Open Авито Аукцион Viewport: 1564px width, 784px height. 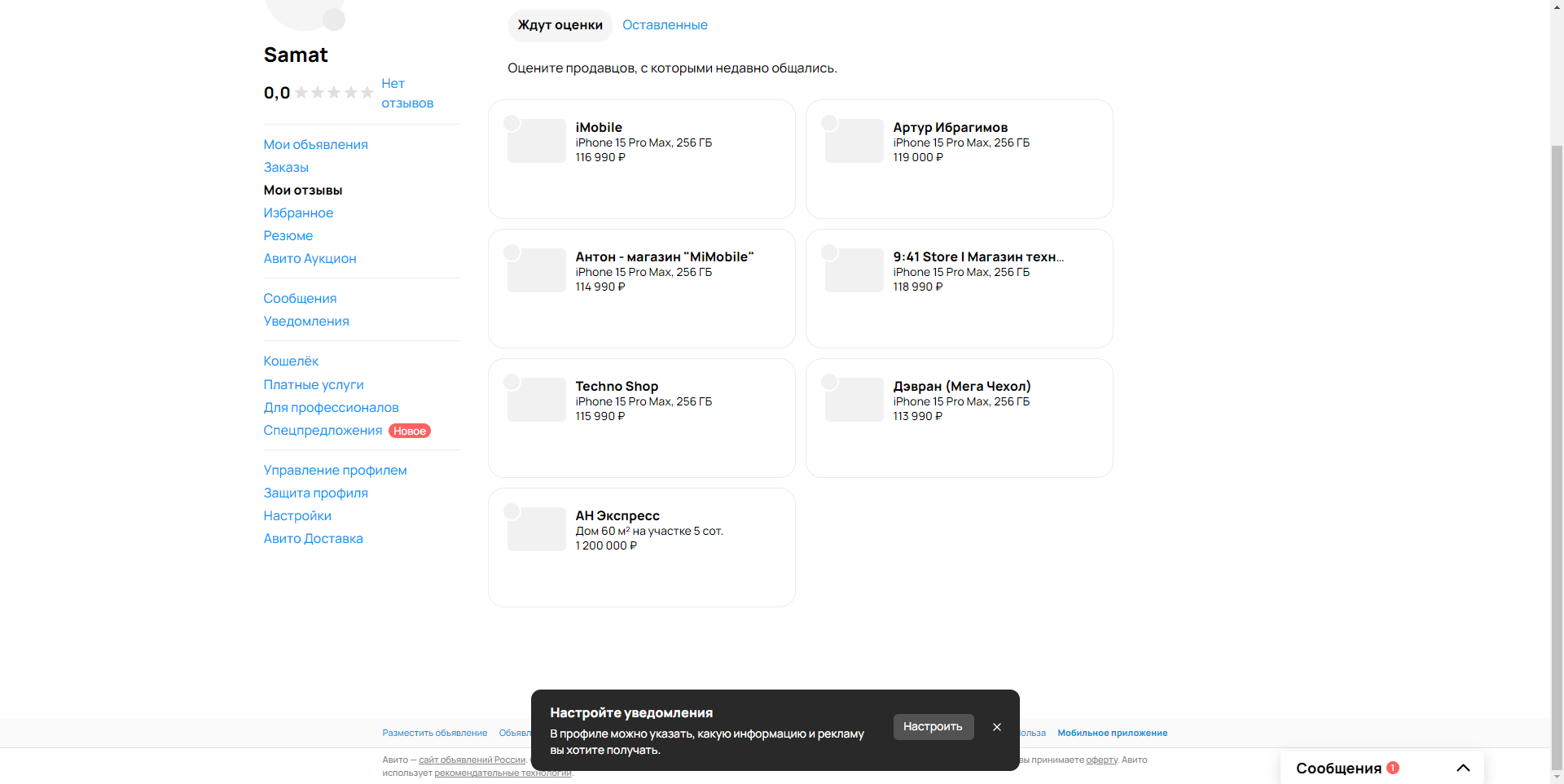point(310,258)
